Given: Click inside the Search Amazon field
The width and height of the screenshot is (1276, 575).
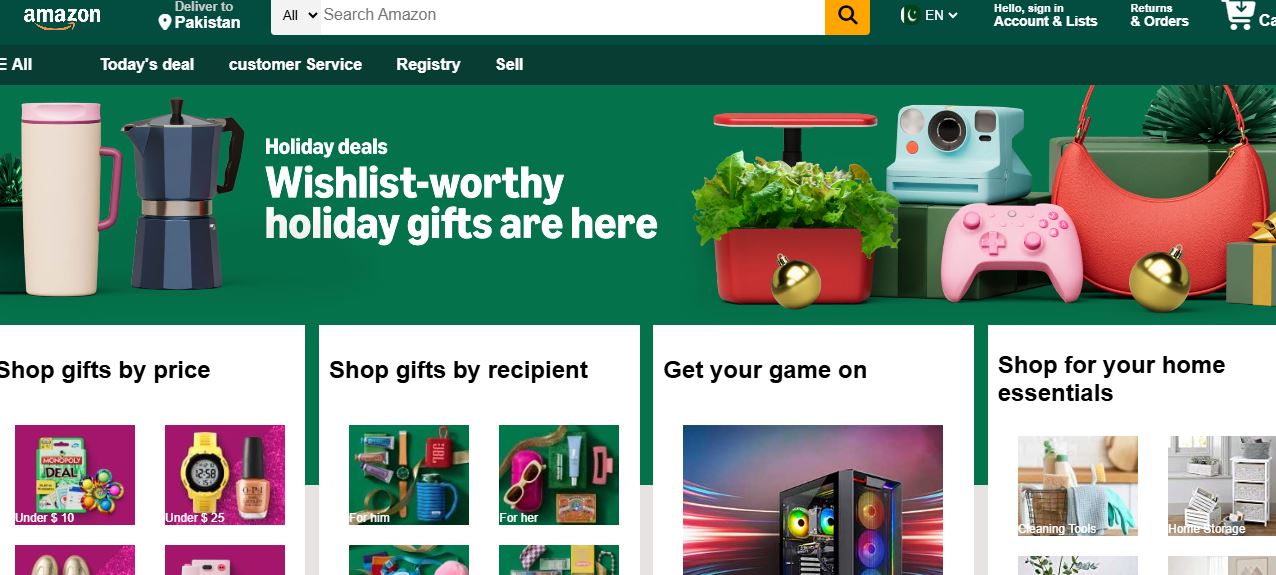Looking at the screenshot, I should click(572, 15).
